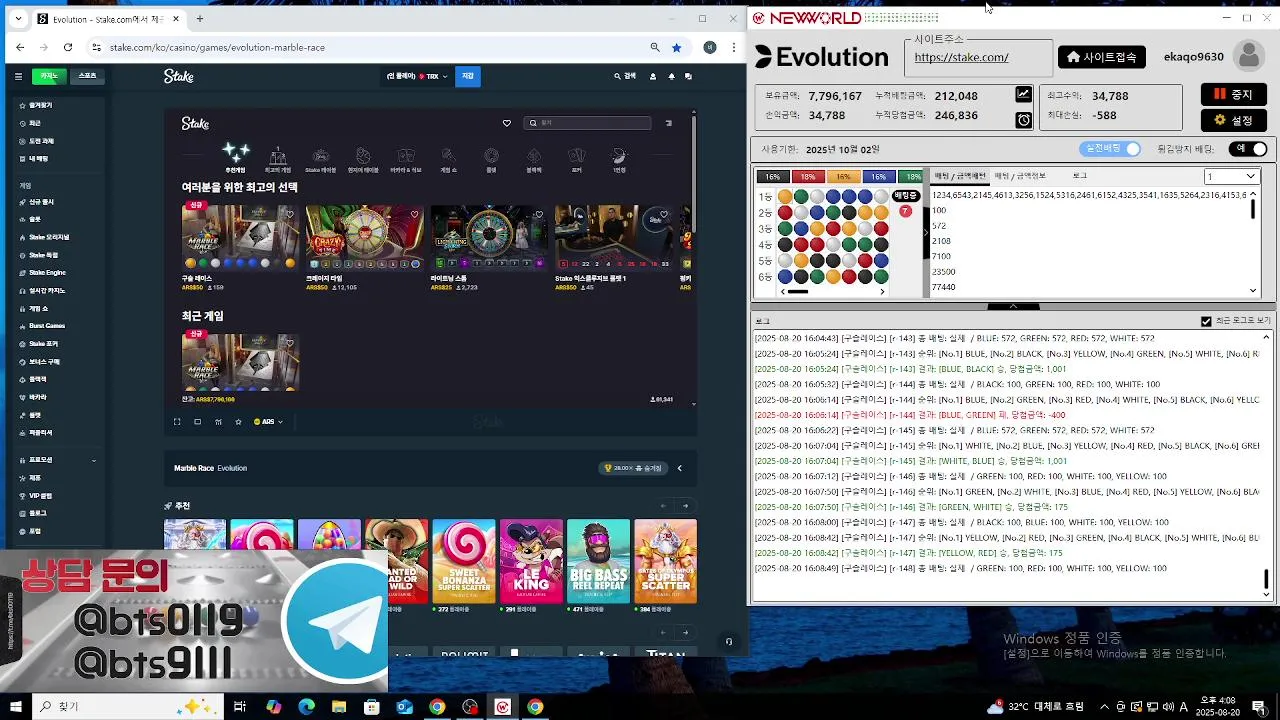
Task: Click the blue 지갑 wallet button
Action: tap(467, 76)
